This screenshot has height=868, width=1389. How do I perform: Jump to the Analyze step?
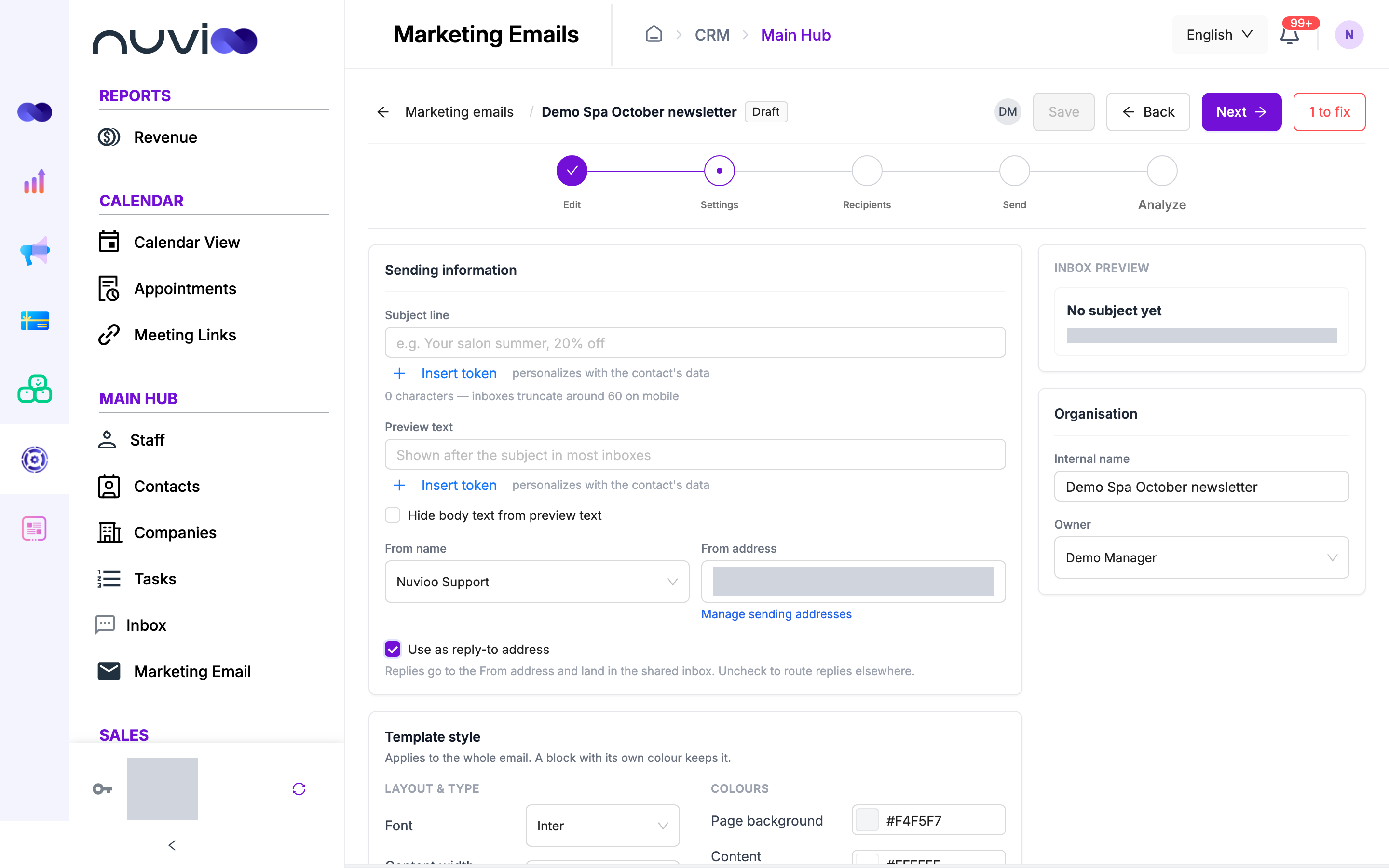point(1162,171)
